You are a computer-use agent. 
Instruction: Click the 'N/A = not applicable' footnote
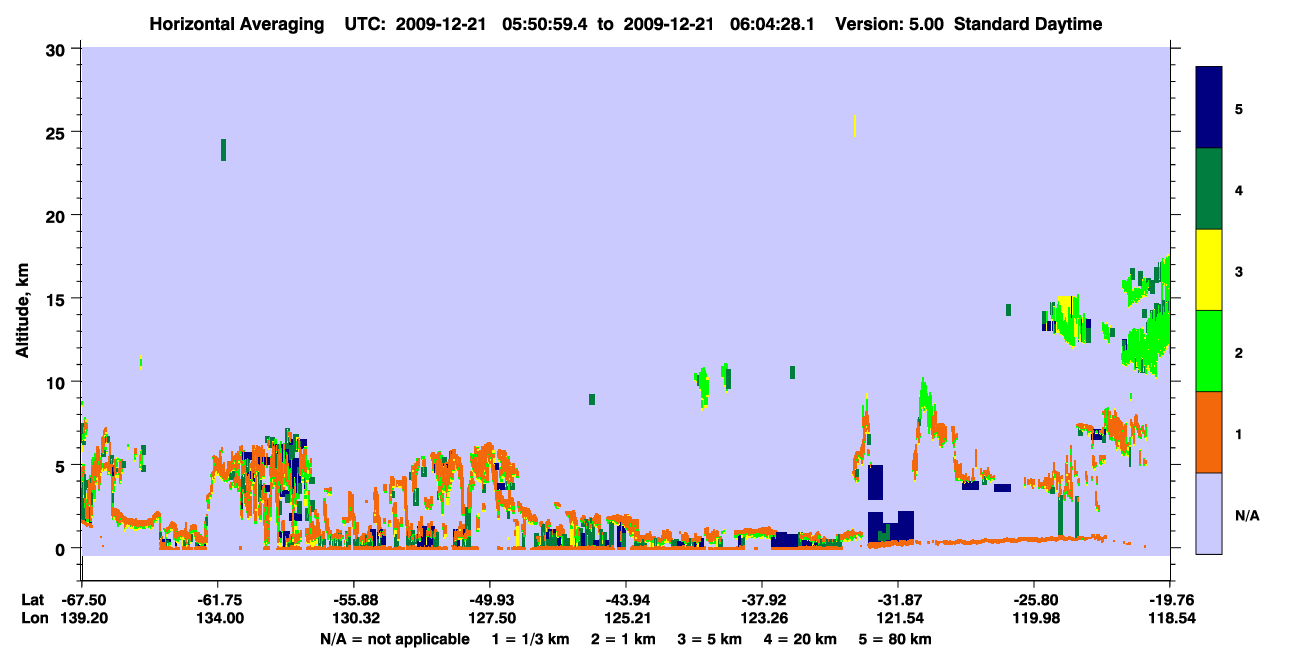[394, 639]
